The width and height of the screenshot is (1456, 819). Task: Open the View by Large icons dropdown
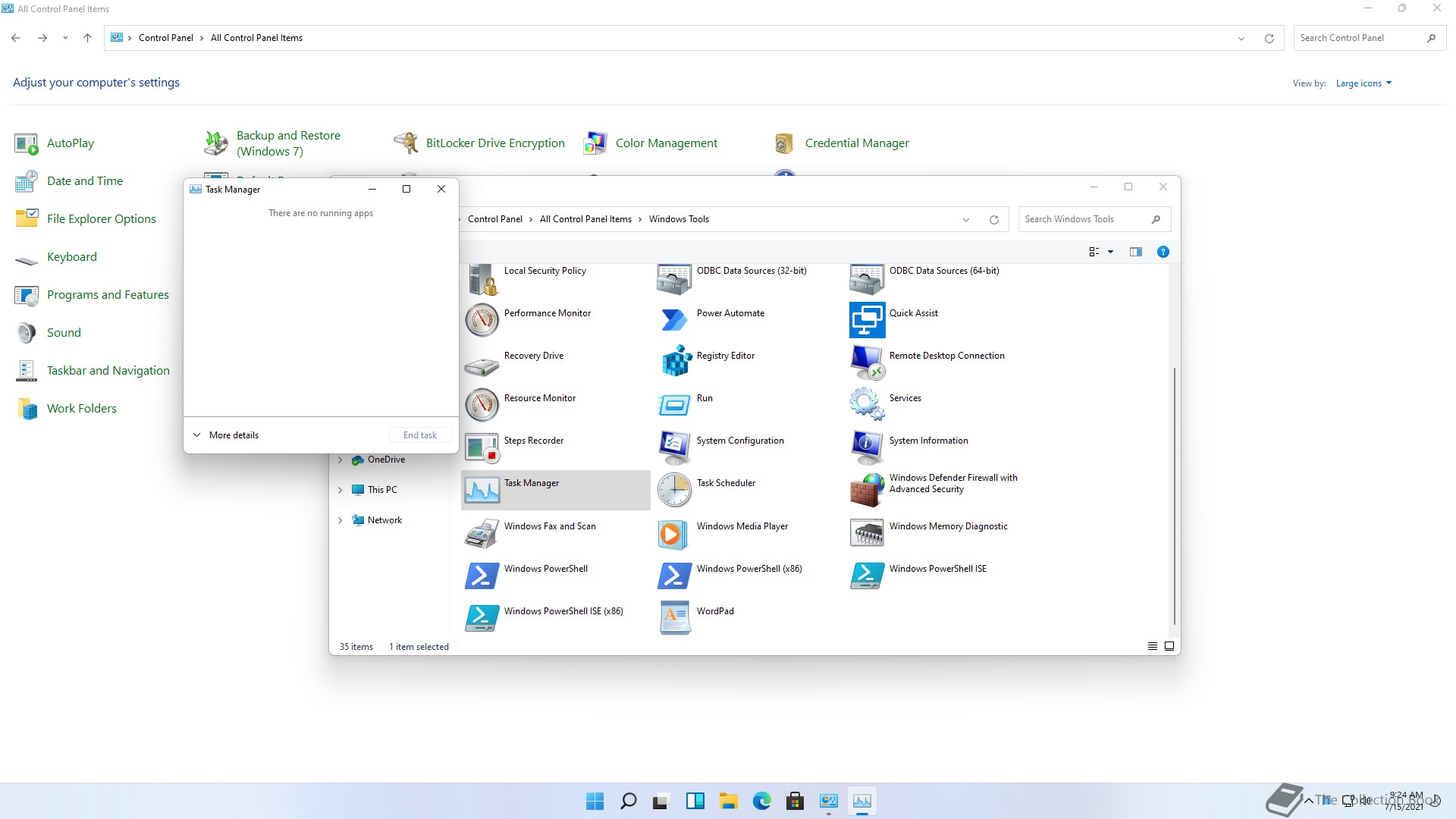[1363, 83]
